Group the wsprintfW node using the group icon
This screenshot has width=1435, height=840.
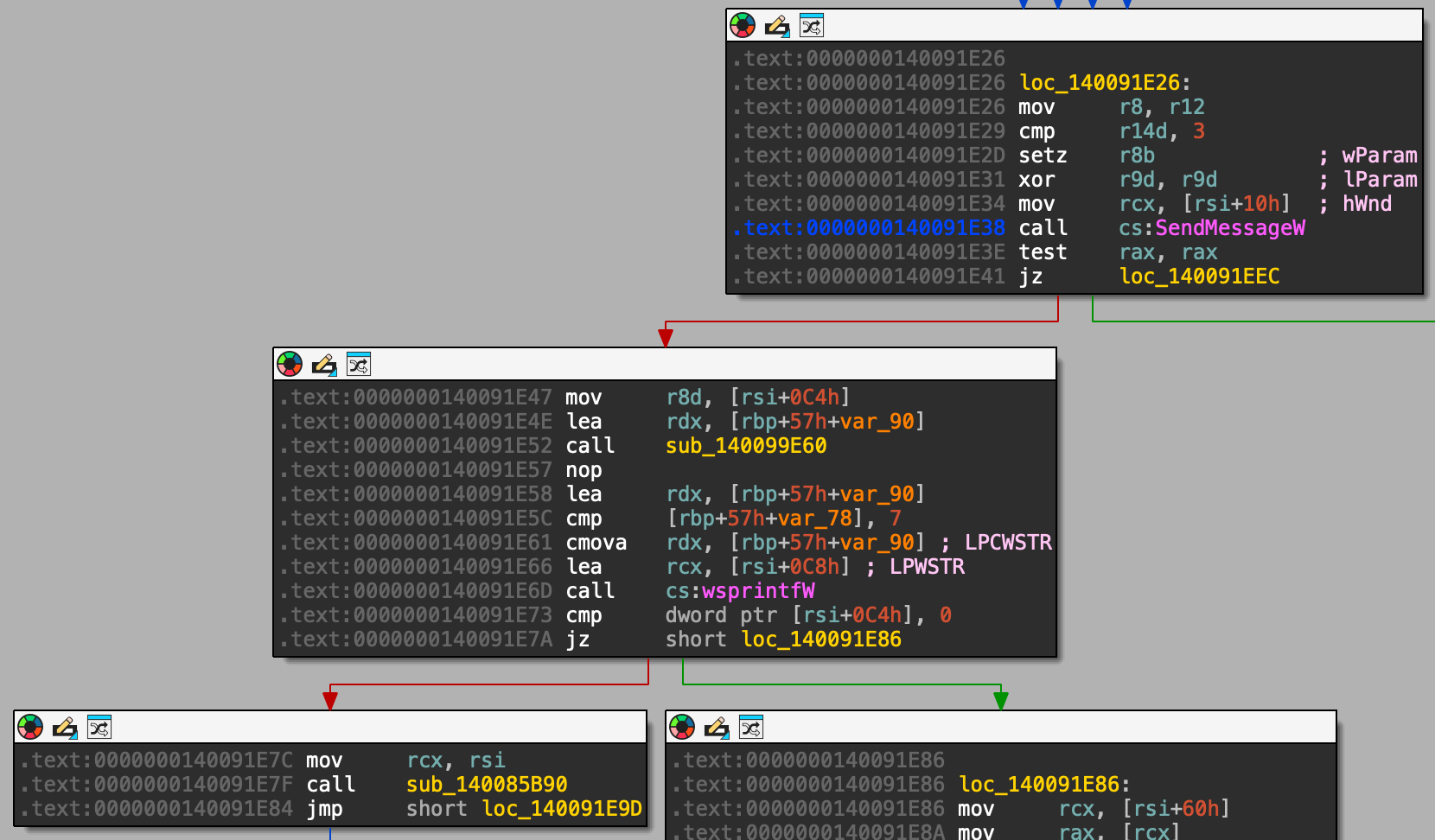[x=359, y=364]
